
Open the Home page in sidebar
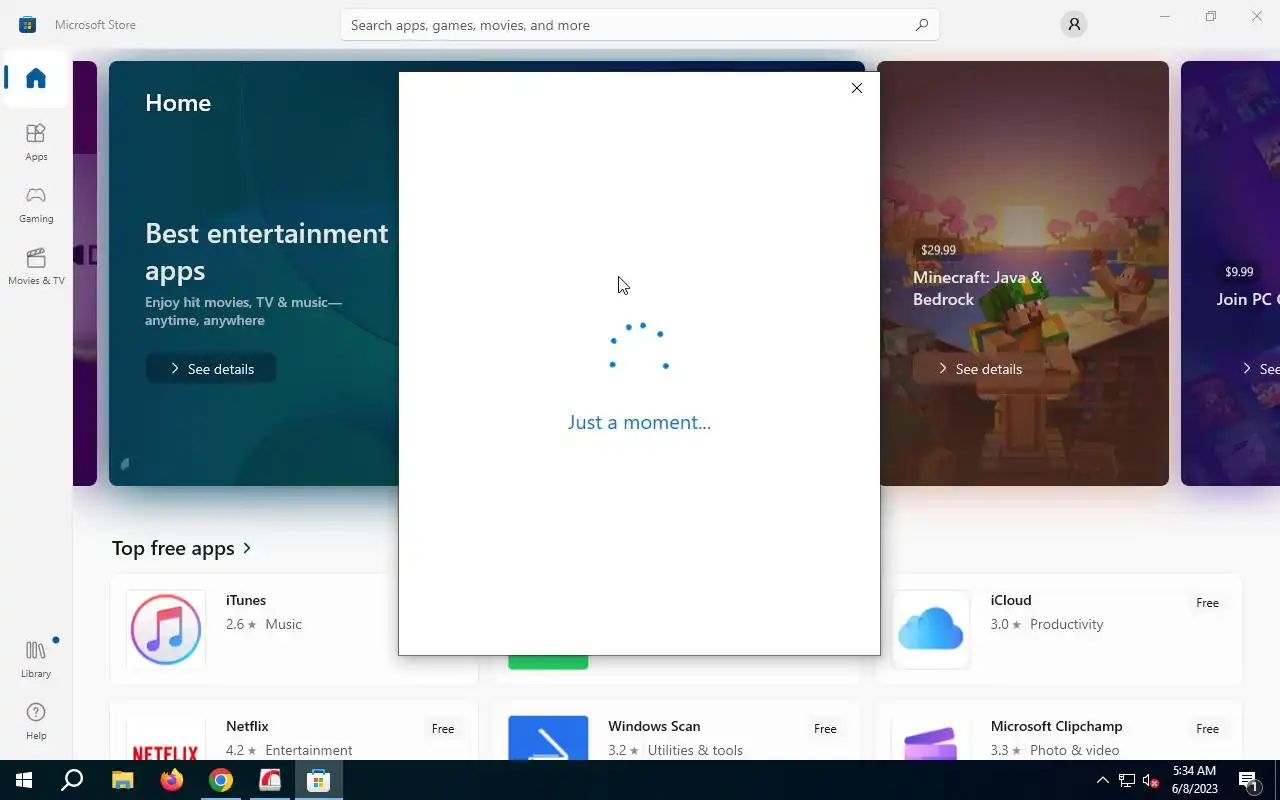tap(36, 78)
